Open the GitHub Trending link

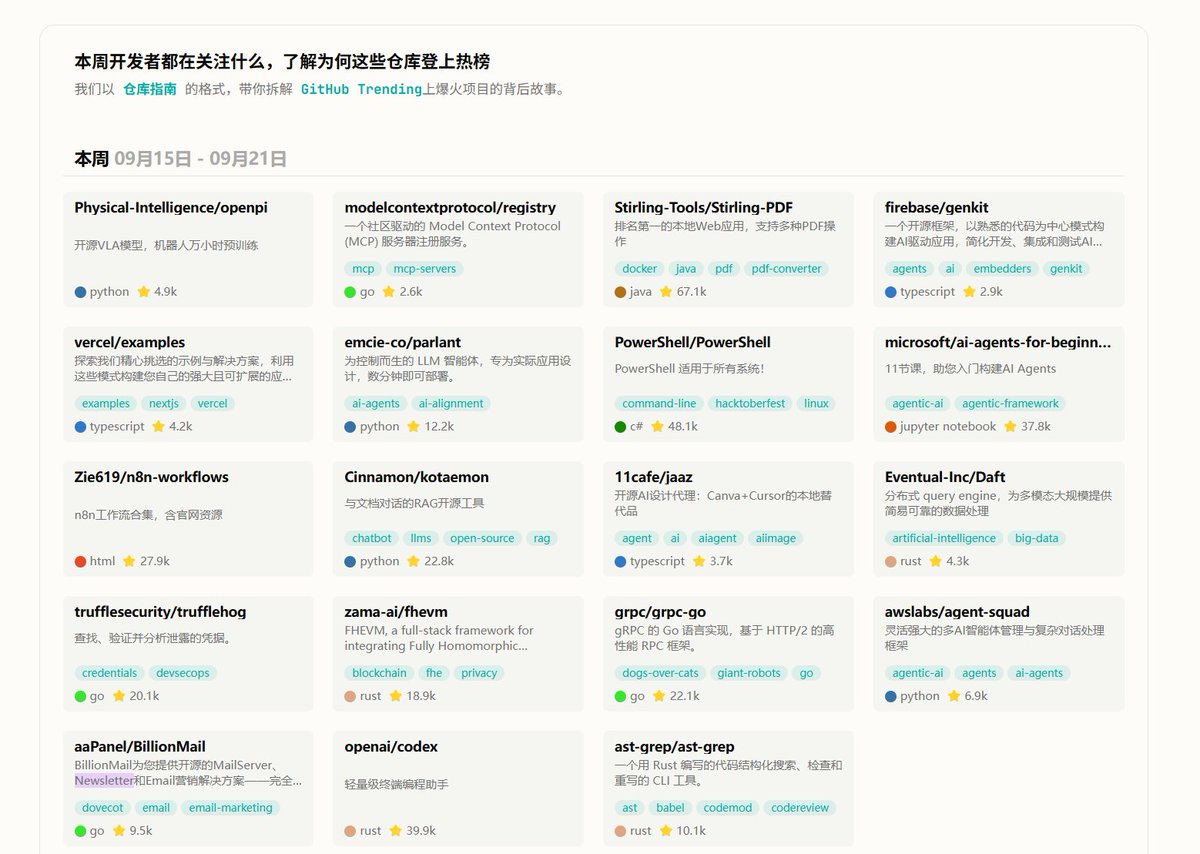point(361,89)
